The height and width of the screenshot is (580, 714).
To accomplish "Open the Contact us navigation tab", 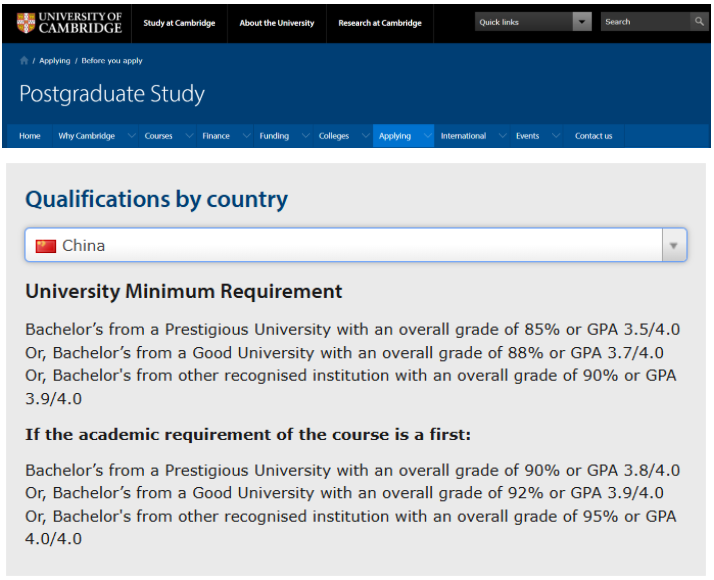I will [593, 136].
